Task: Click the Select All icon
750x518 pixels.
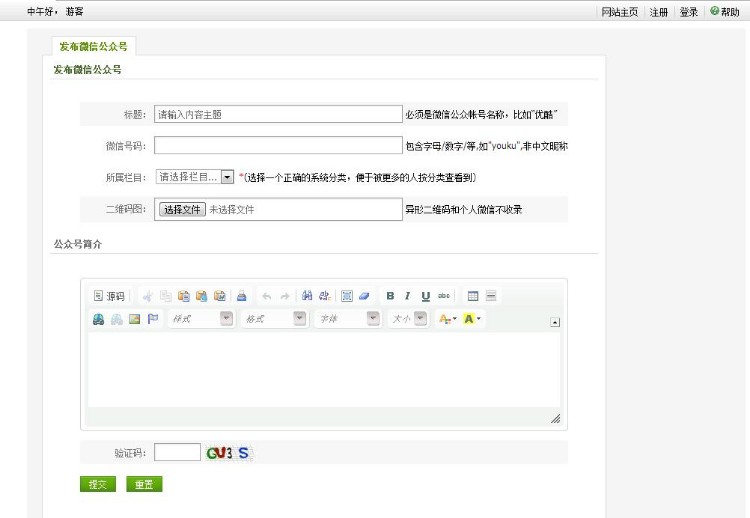Action: 347,296
